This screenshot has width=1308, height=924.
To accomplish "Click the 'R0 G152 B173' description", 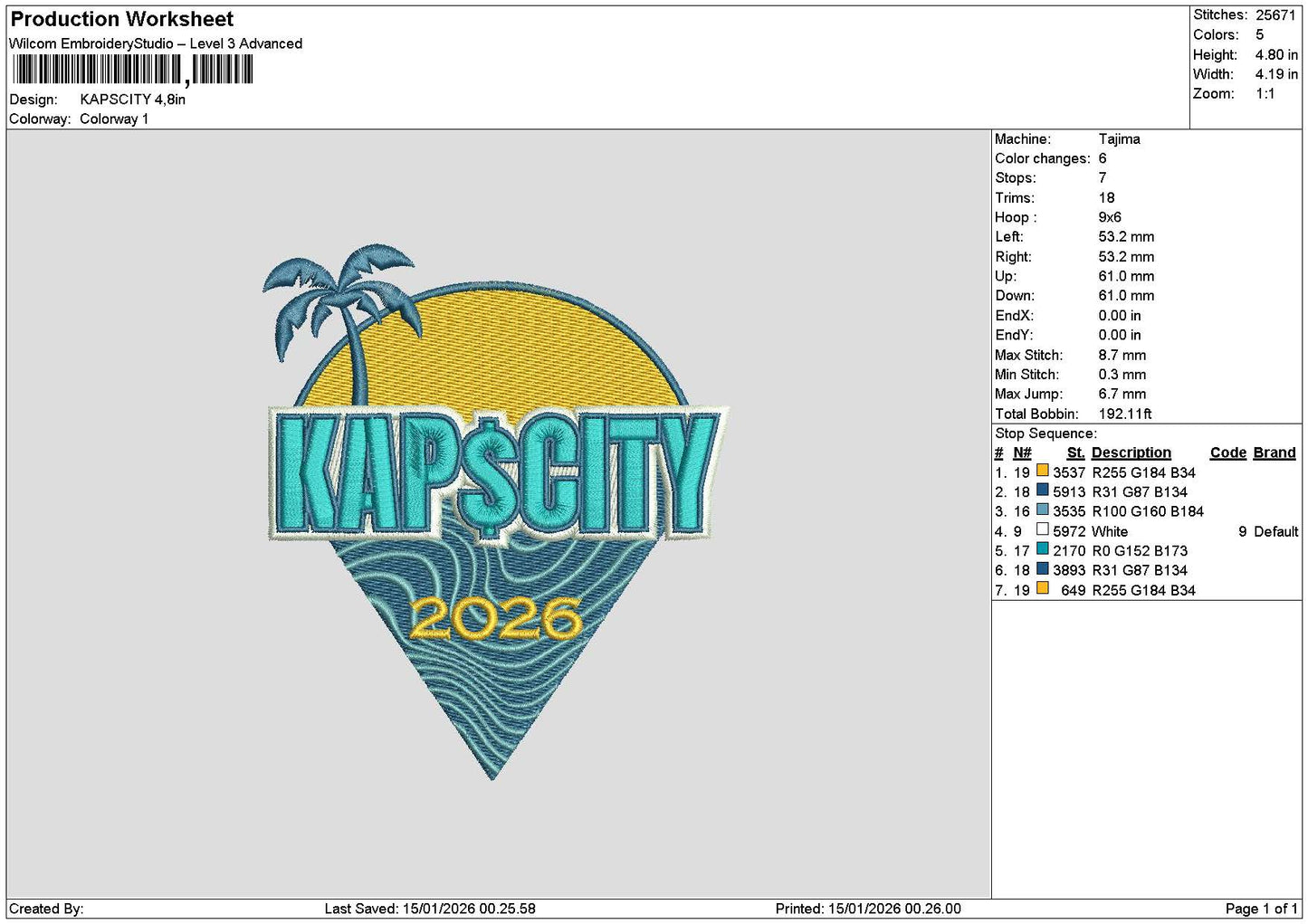I will point(1140,550).
